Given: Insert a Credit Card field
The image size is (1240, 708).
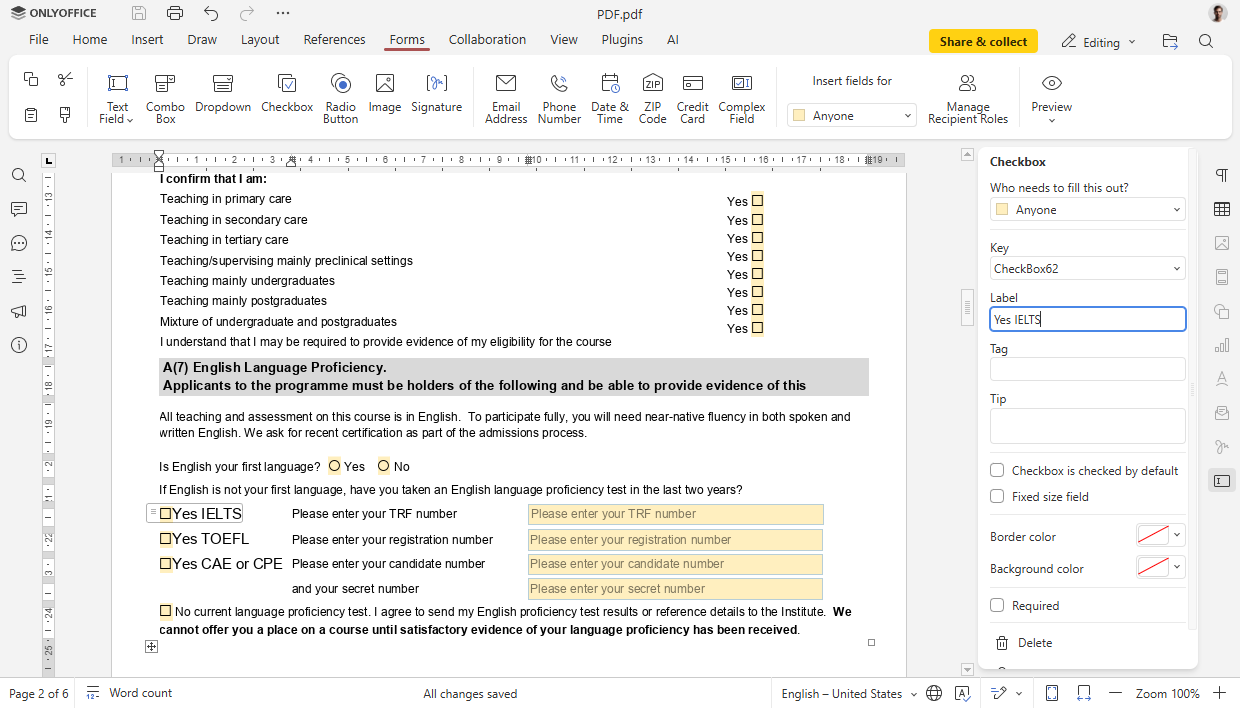Looking at the screenshot, I should (692, 95).
